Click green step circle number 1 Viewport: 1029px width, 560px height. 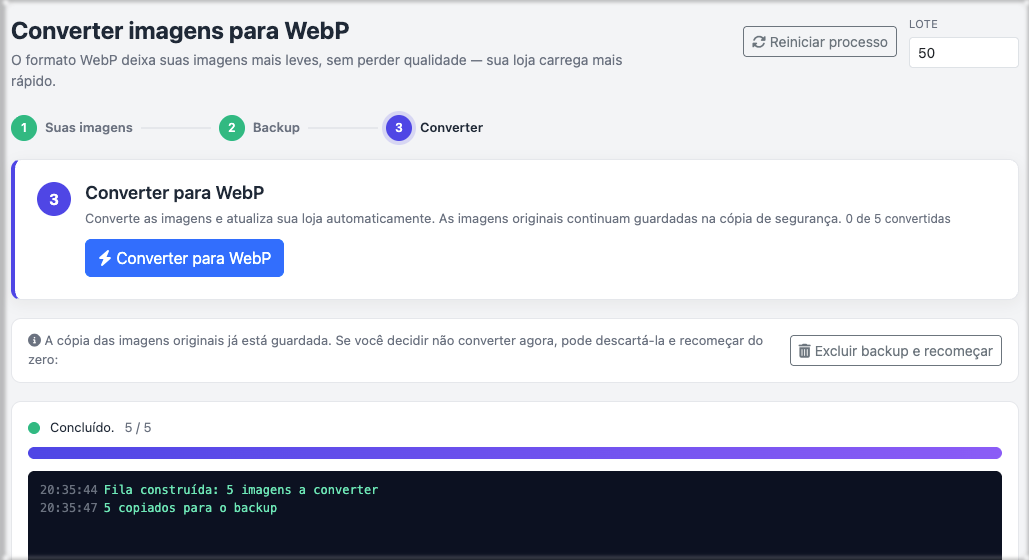[24, 127]
